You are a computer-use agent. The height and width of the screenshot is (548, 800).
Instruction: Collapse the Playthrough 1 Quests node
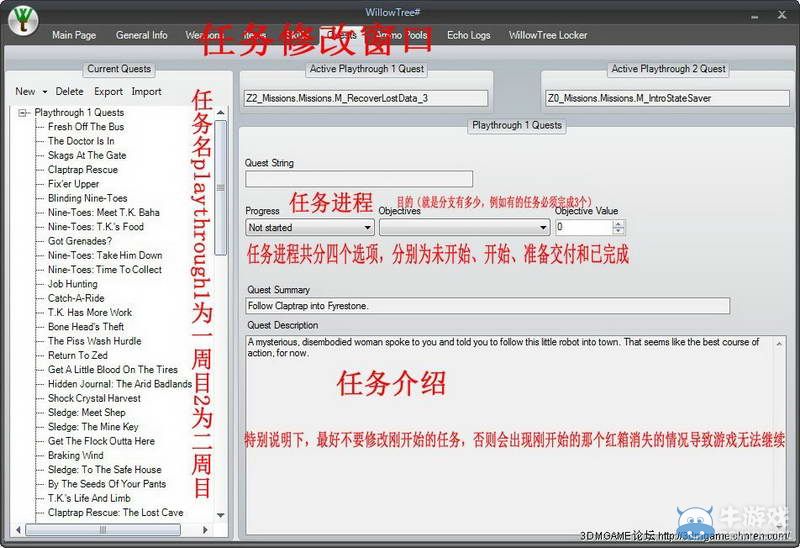click(x=22, y=113)
